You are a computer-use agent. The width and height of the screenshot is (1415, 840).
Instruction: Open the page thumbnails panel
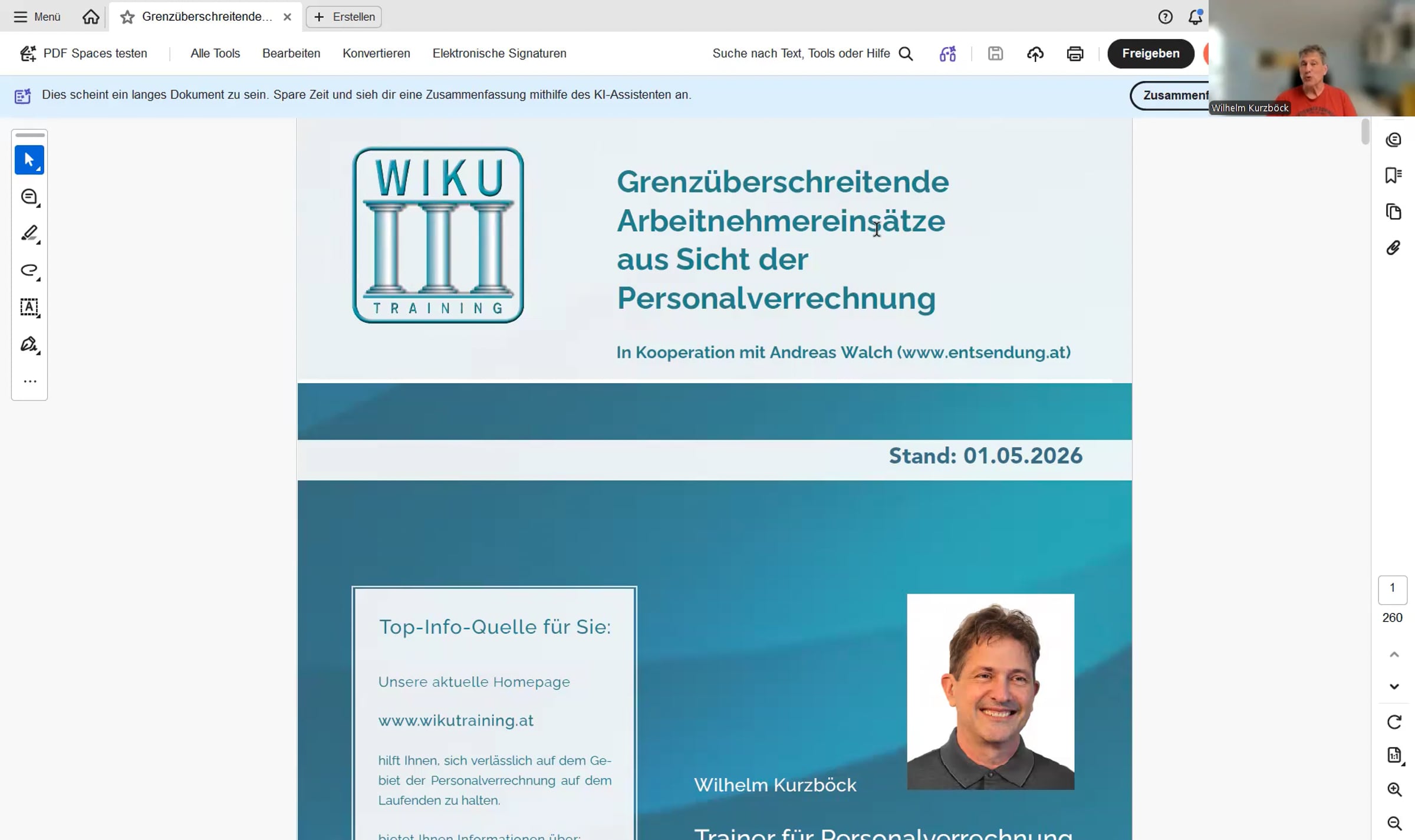tap(1393, 212)
